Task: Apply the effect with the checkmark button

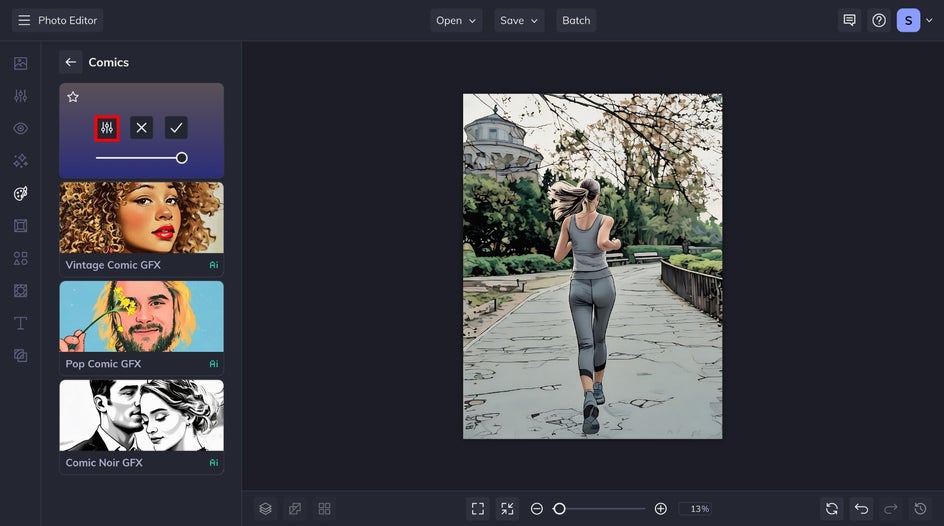Action: tap(176, 128)
